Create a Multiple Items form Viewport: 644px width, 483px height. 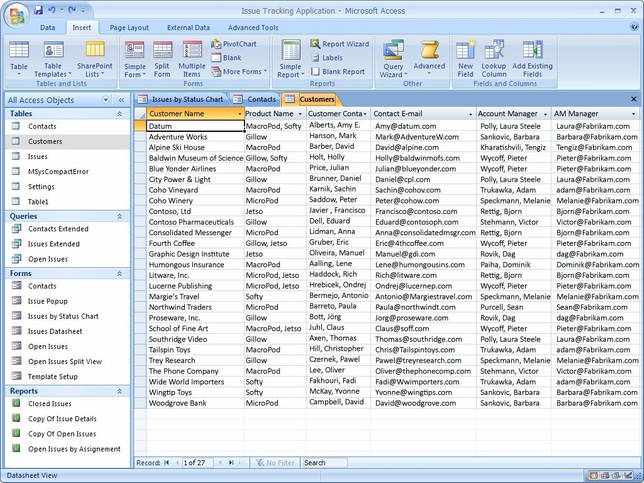tap(192, 59)
